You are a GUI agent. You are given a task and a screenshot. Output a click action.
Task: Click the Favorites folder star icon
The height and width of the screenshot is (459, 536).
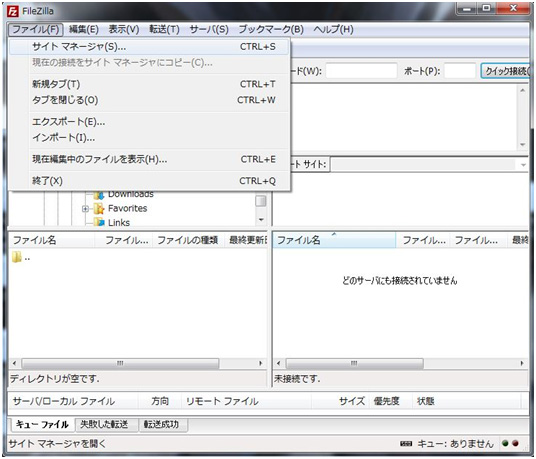coord(99,208)
